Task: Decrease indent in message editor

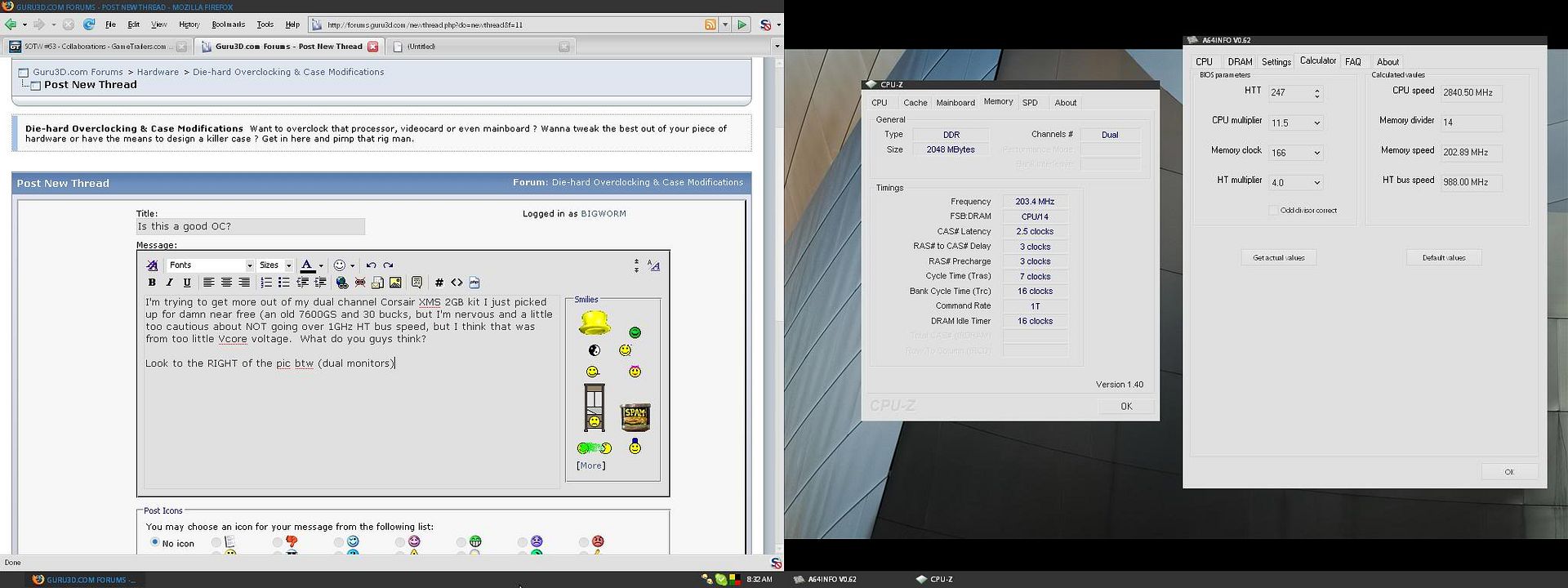Action: click(x=302, y=283)
